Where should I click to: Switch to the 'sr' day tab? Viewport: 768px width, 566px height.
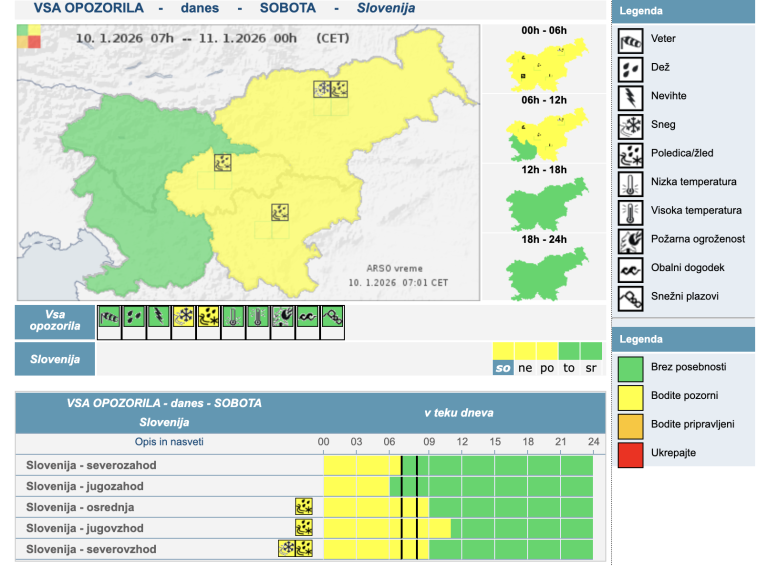coord(591,367)
